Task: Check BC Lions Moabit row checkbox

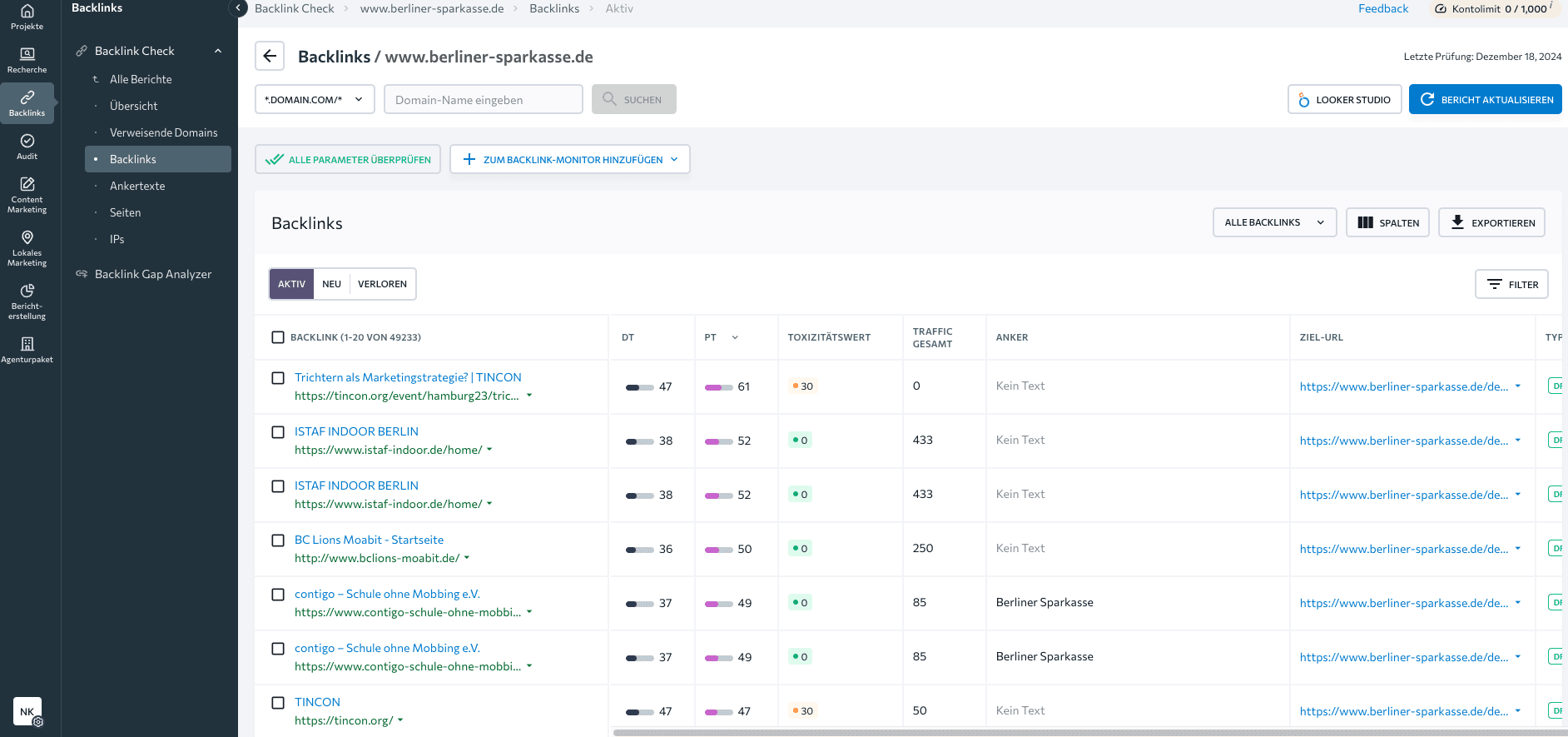Action: coord(278,540)
